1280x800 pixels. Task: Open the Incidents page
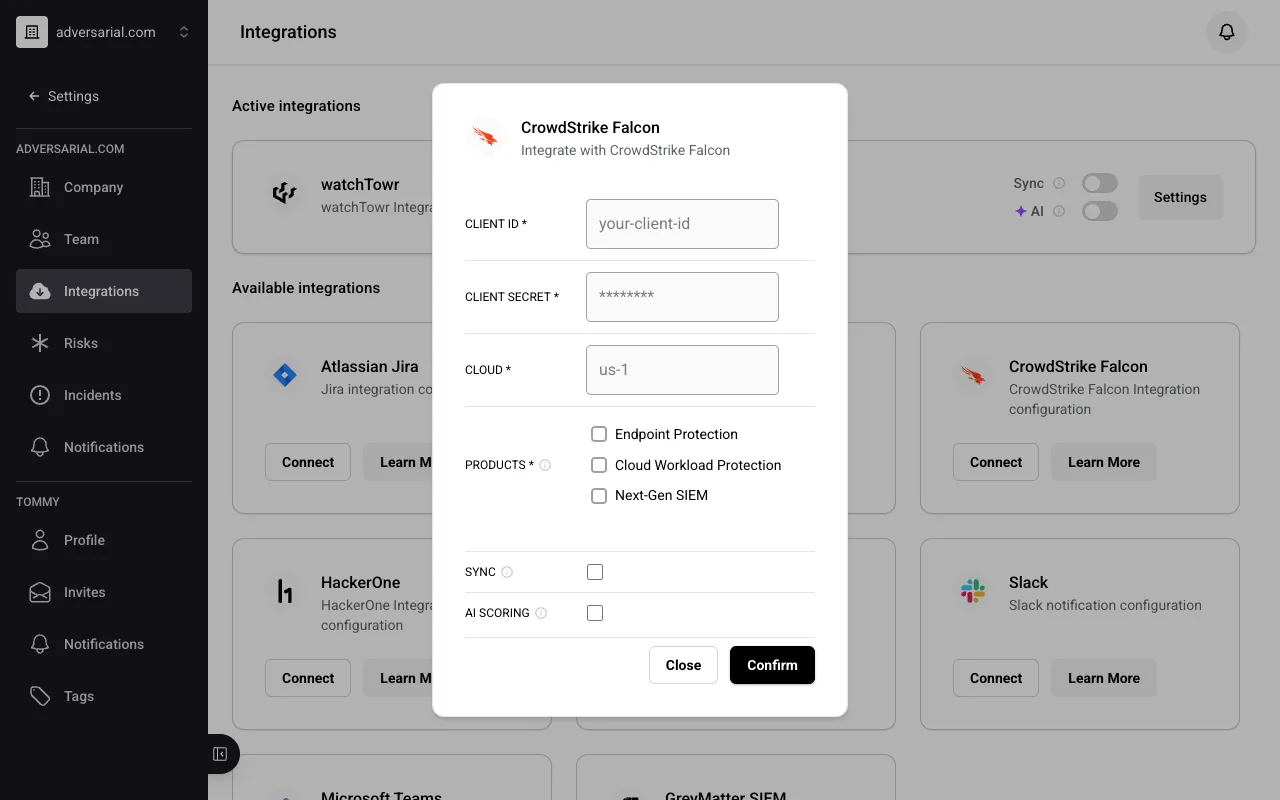104,395
